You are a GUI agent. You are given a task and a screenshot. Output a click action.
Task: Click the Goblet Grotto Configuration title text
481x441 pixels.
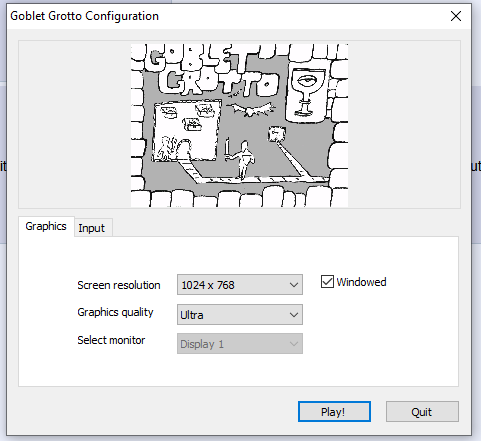pos(84,16)
